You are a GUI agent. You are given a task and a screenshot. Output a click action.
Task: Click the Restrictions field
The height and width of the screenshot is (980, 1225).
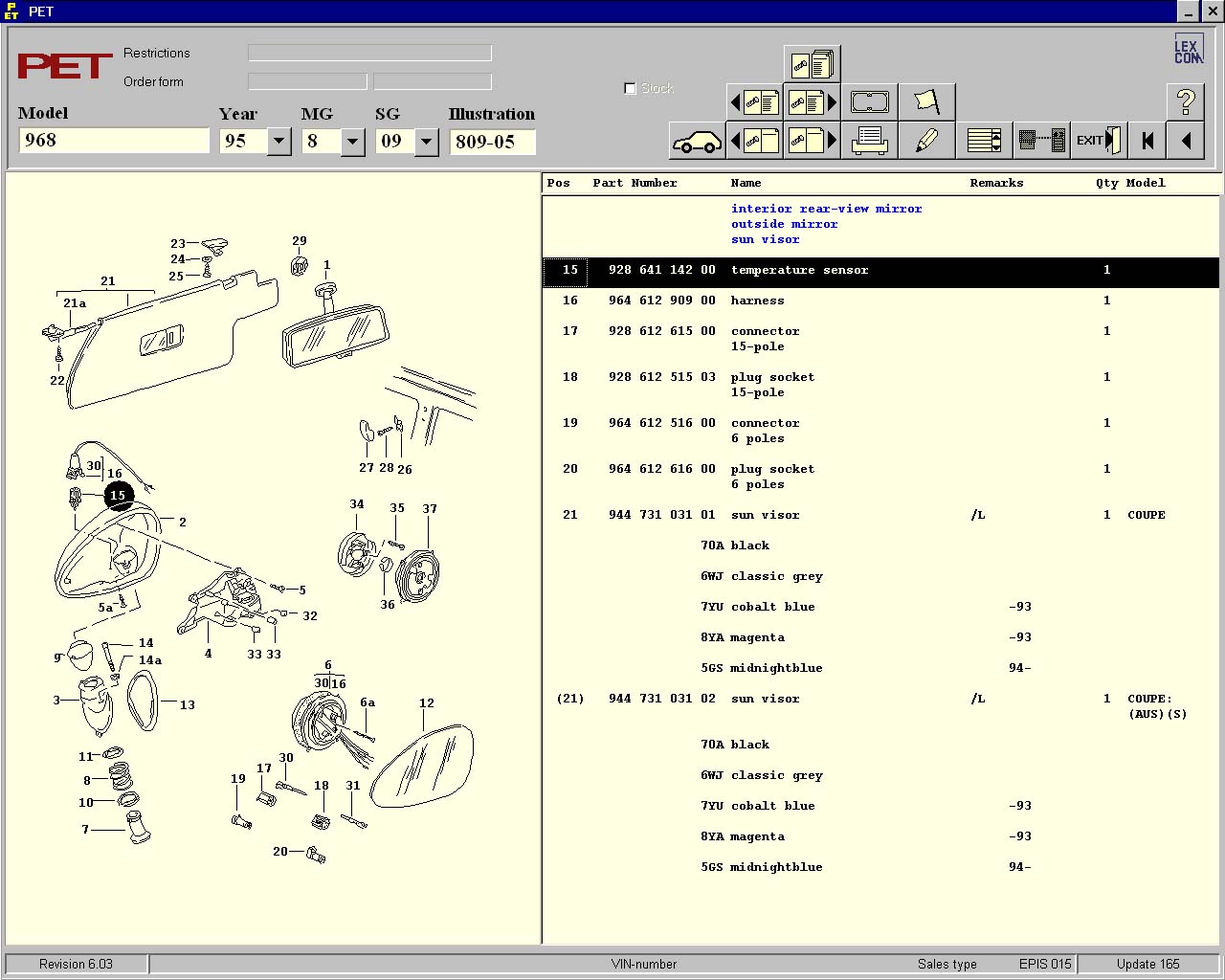pos(369,53)
